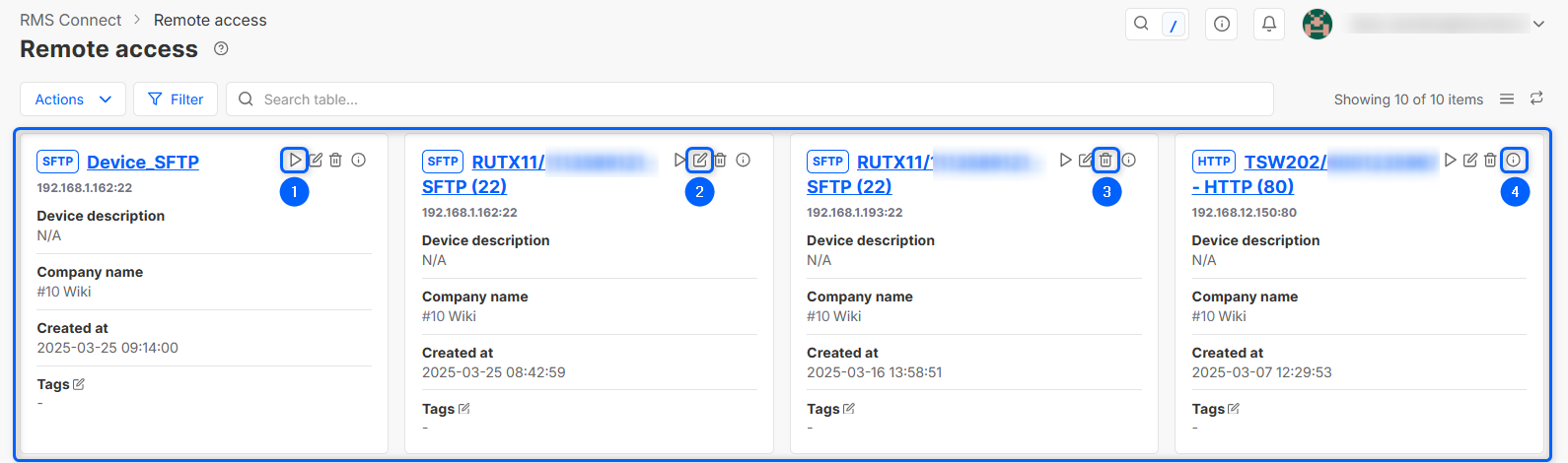Open the user account dropdown menu

tap(1537, 24)
